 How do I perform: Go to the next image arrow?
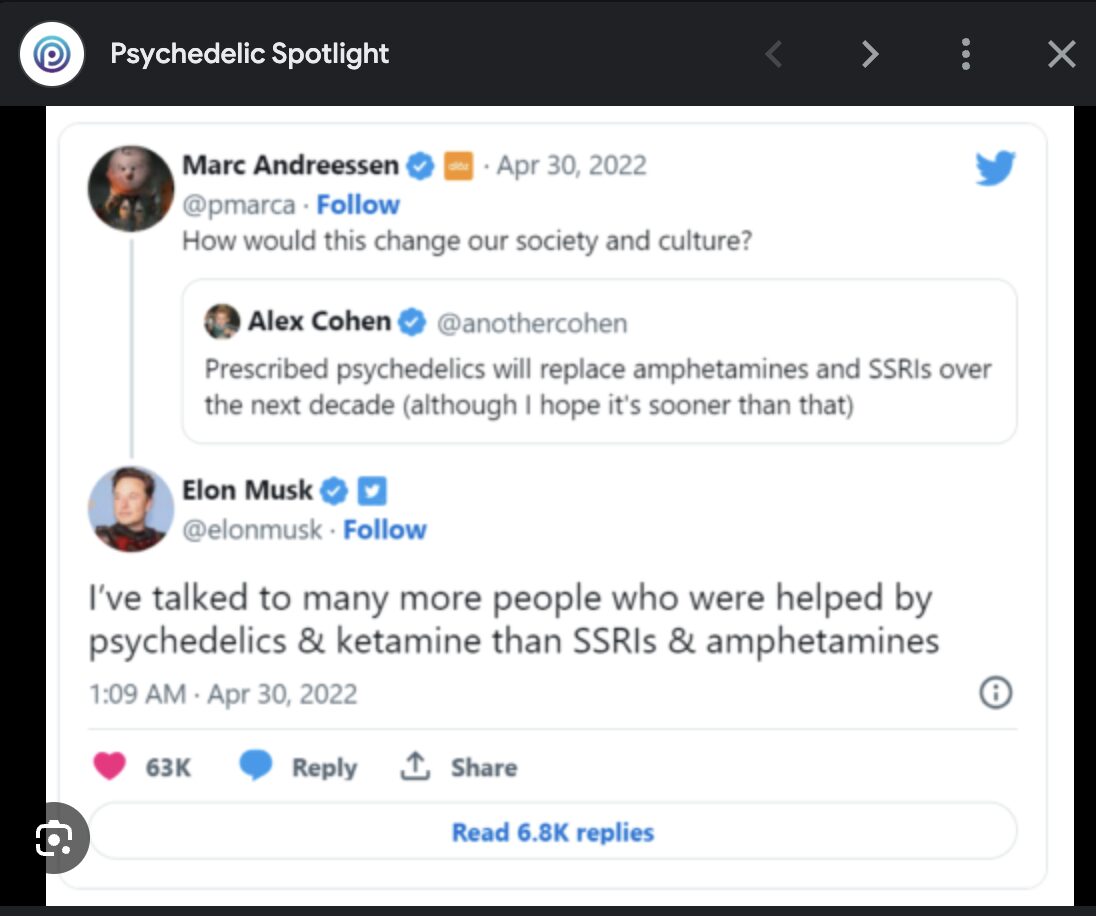click(x=870, y=54)
